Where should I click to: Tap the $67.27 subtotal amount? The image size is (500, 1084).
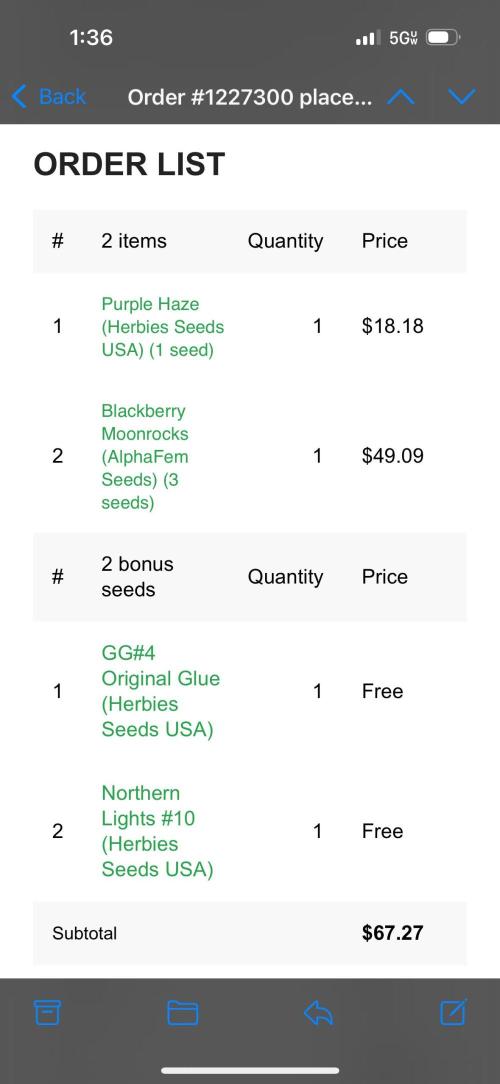click(x=392, y=933)
